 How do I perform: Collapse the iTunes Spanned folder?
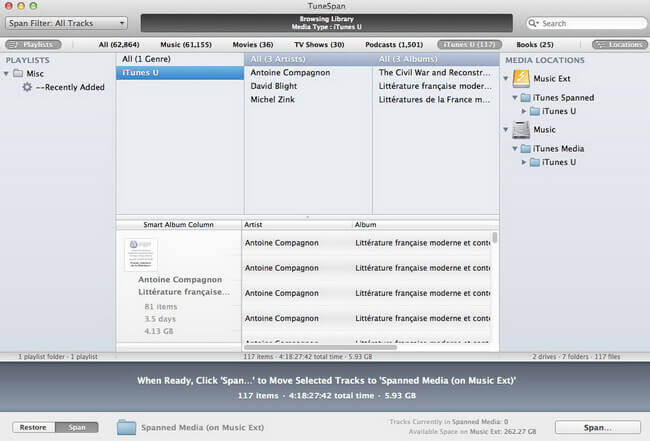[515, 98]
